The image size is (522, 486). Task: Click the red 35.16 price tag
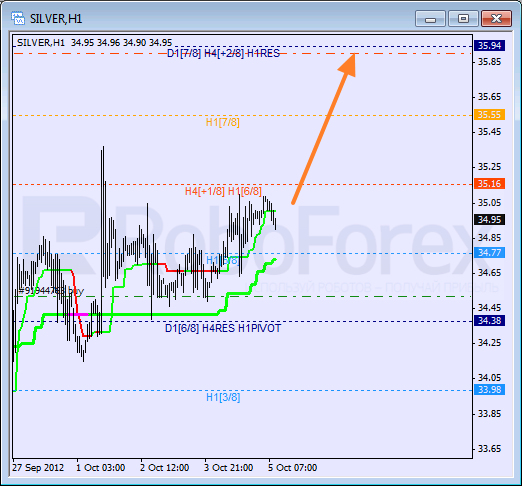tap(489, 184)
